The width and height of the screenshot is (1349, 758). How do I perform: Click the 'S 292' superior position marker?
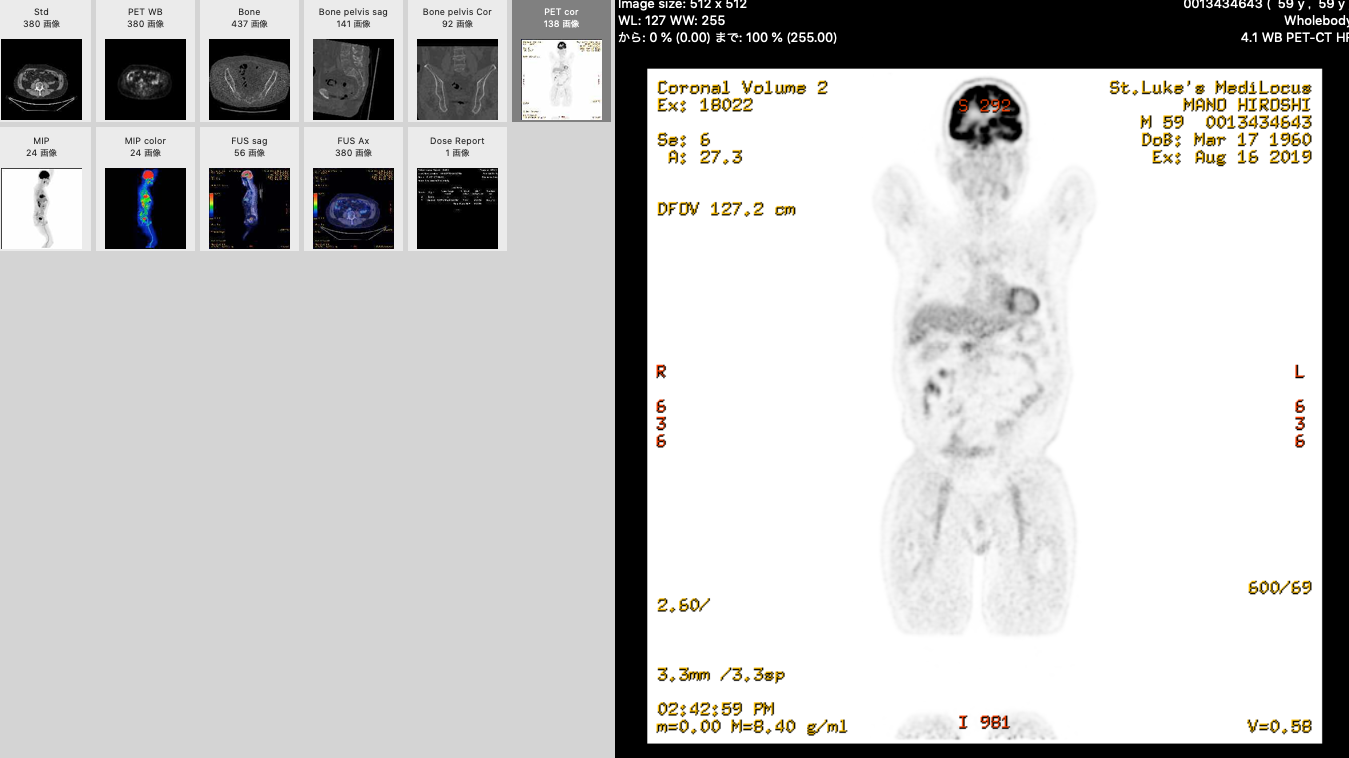pos(984,106)
